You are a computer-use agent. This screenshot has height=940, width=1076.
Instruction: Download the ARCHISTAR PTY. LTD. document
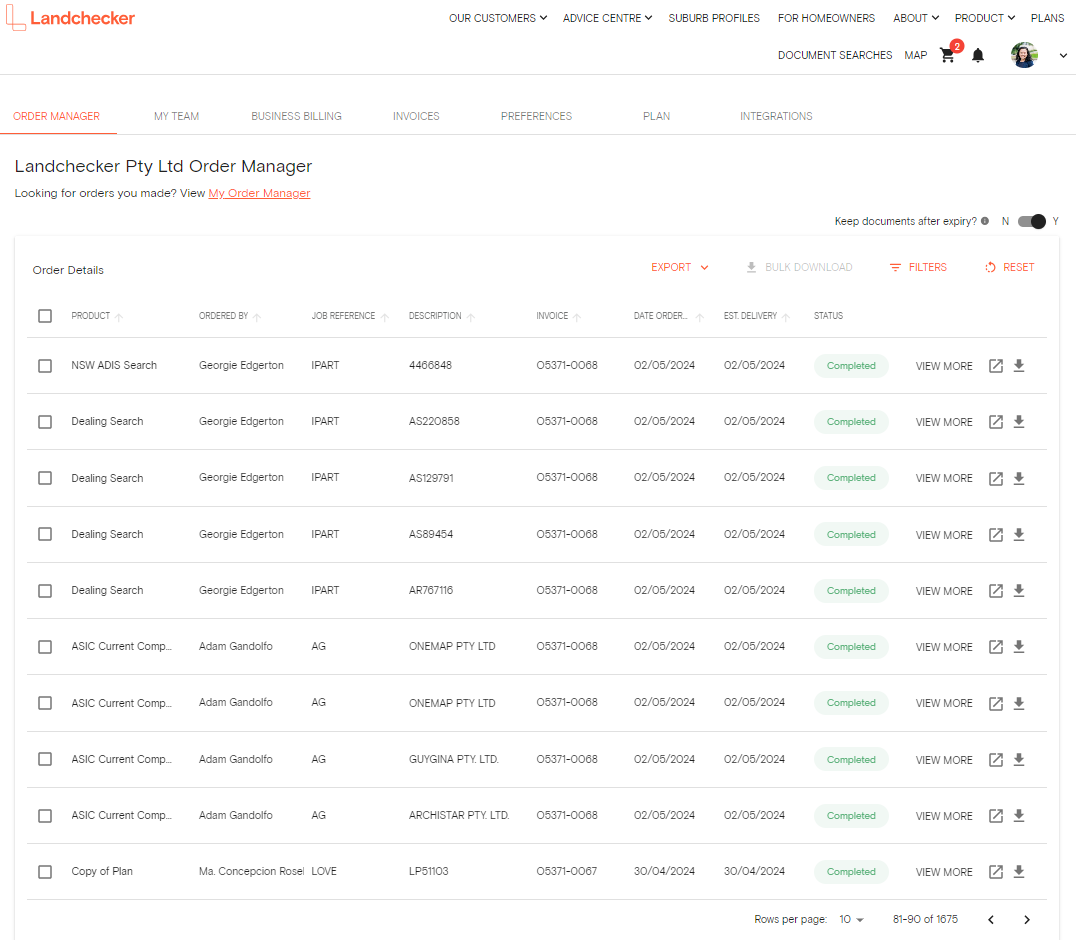pyautogui.click(x=1019, y=816)
